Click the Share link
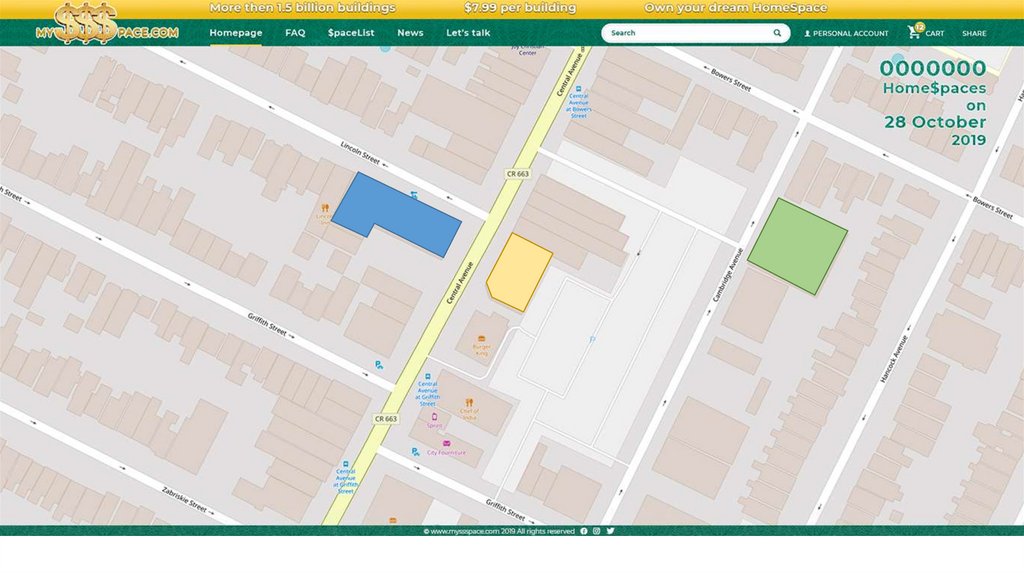Viewport: 1024px width, 574px height. [974, 33]
